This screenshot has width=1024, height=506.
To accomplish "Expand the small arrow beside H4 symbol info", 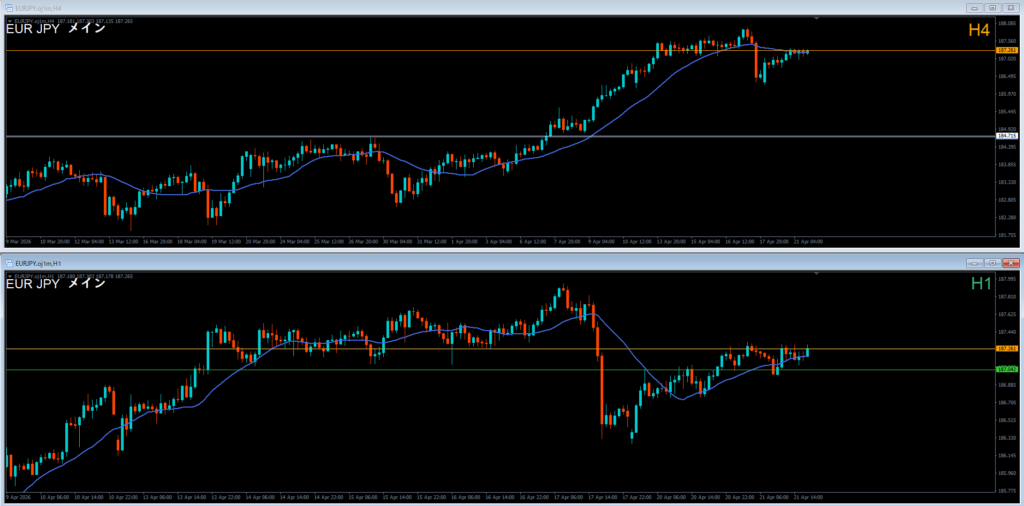I will coord(9,18).
